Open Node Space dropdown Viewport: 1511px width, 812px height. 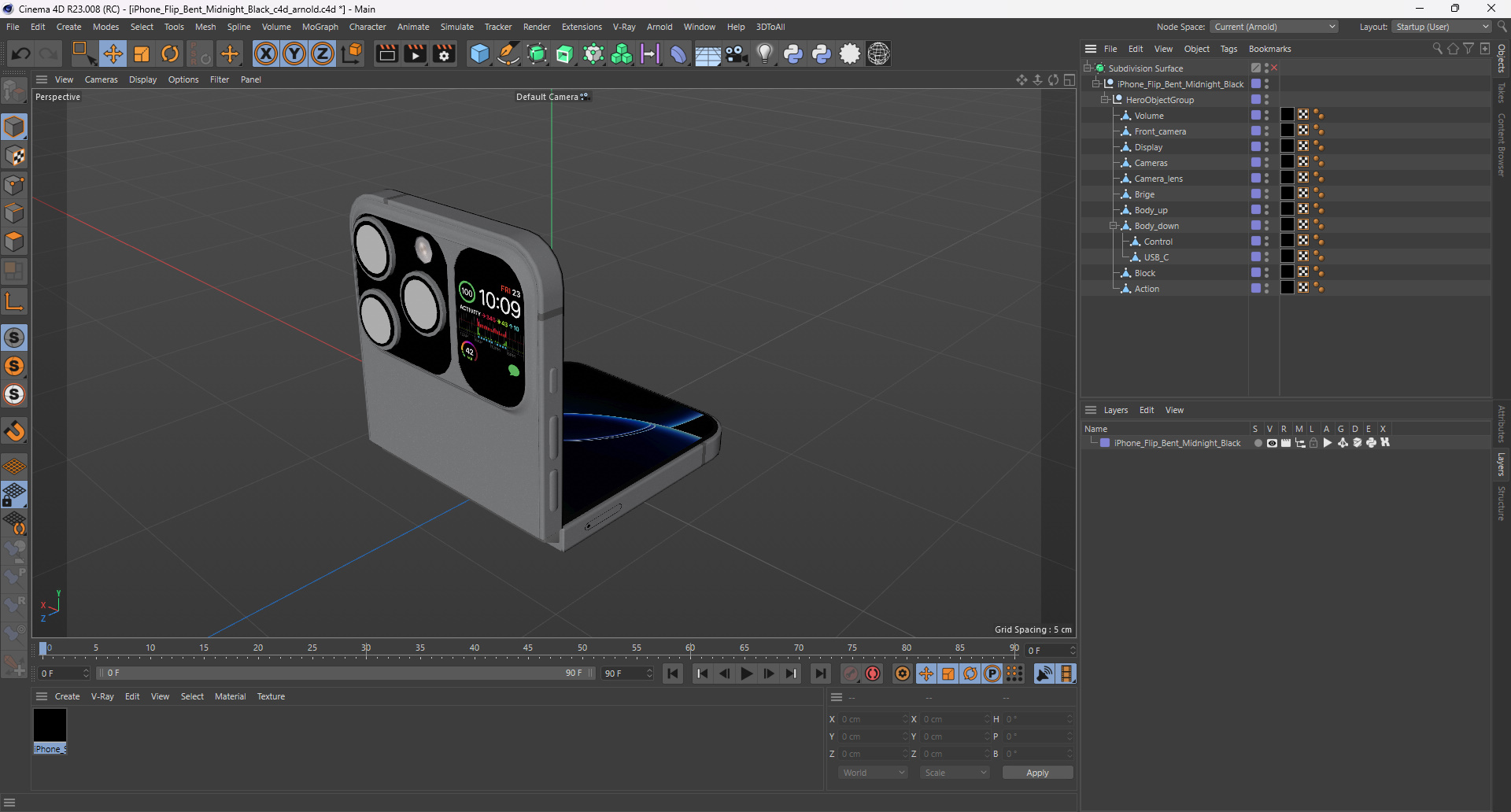(1274, 27)
